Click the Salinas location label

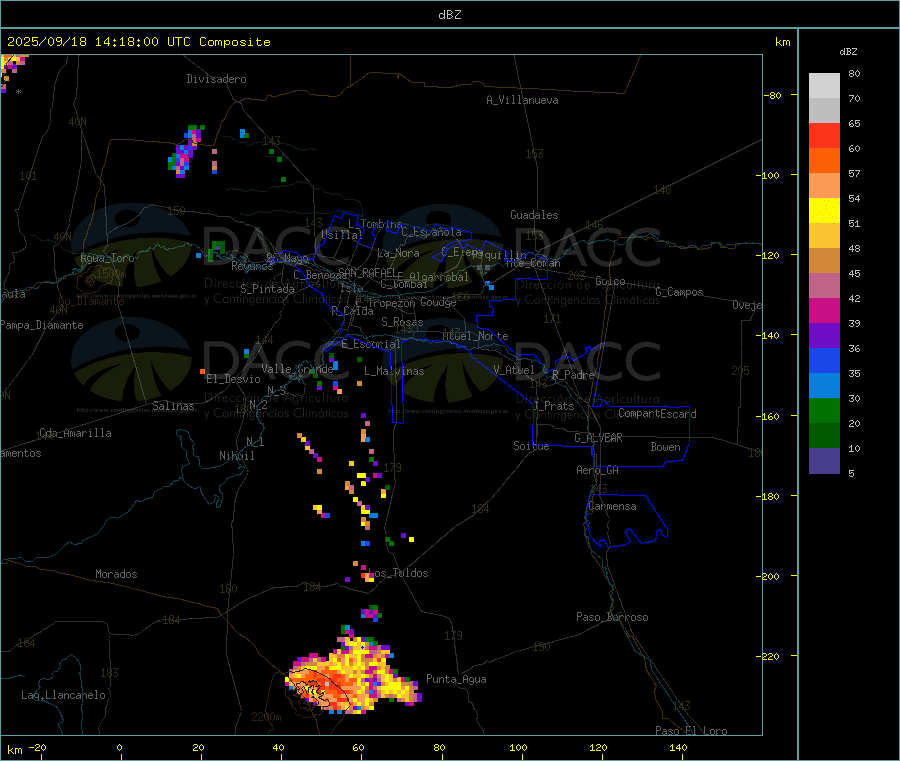173,406
